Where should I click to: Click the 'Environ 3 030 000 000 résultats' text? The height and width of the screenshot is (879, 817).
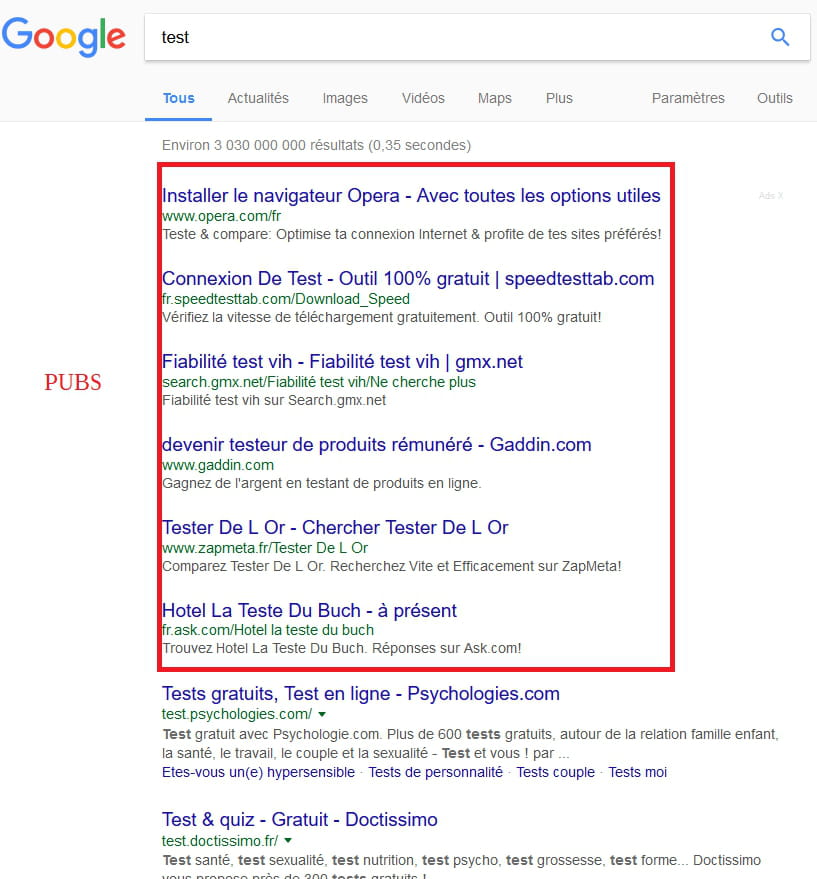click(x=316, y=145)
